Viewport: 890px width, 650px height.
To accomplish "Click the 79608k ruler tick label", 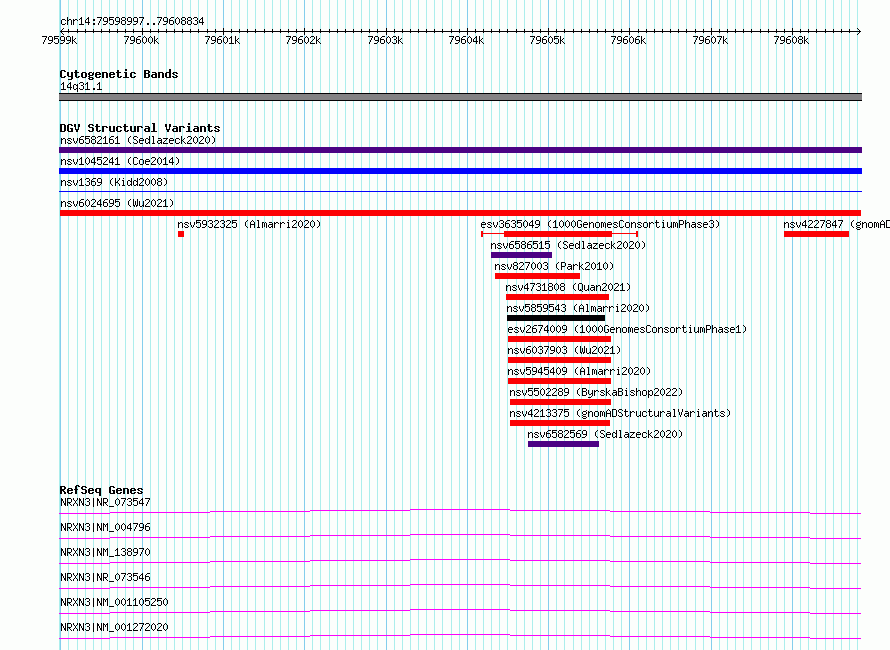I will coord(791,40).
